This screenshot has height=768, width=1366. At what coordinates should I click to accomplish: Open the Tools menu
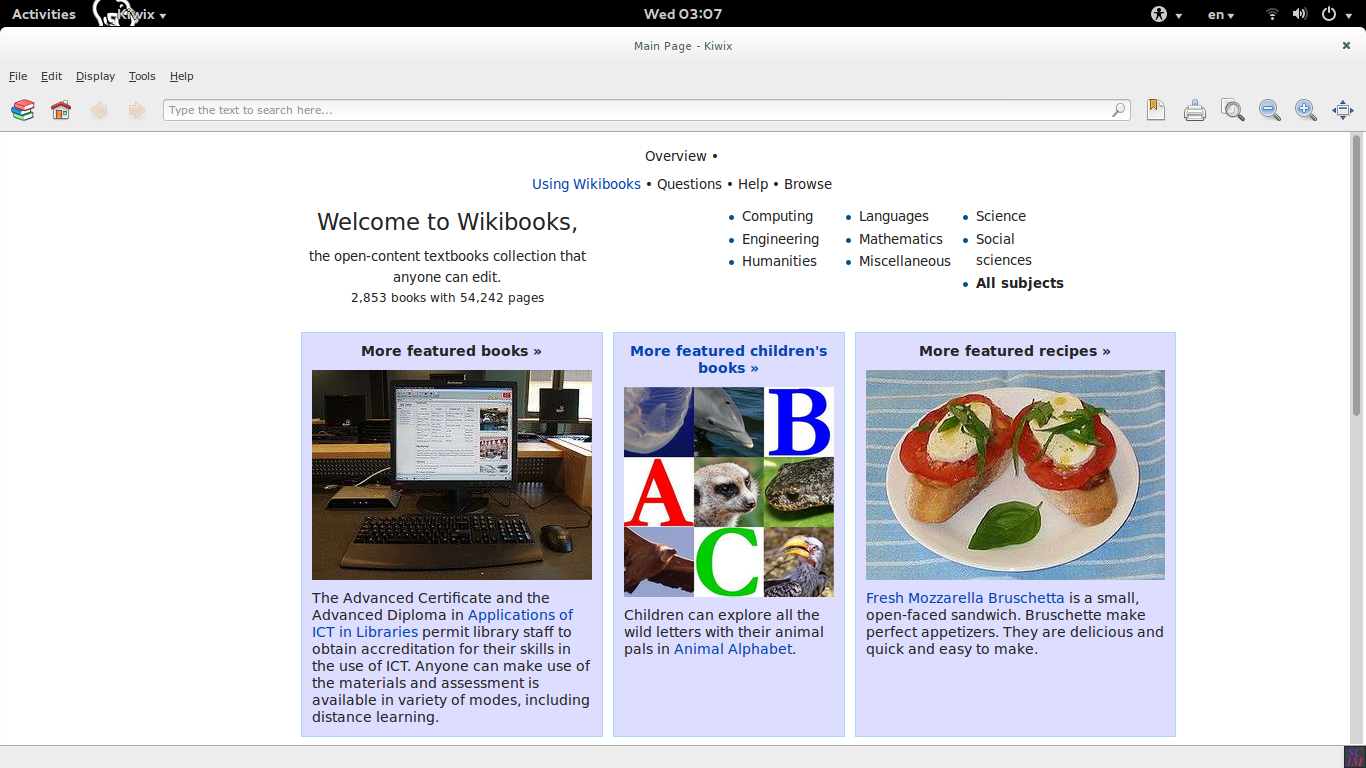pos(142,76)
